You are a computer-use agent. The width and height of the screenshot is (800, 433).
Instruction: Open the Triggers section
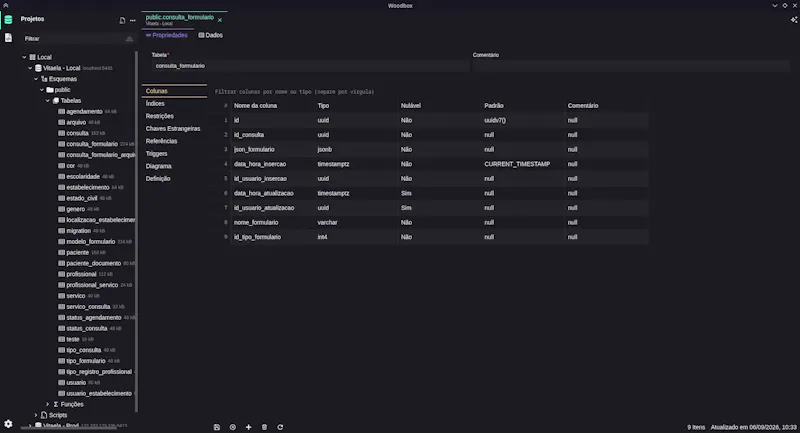coord(174,154)
